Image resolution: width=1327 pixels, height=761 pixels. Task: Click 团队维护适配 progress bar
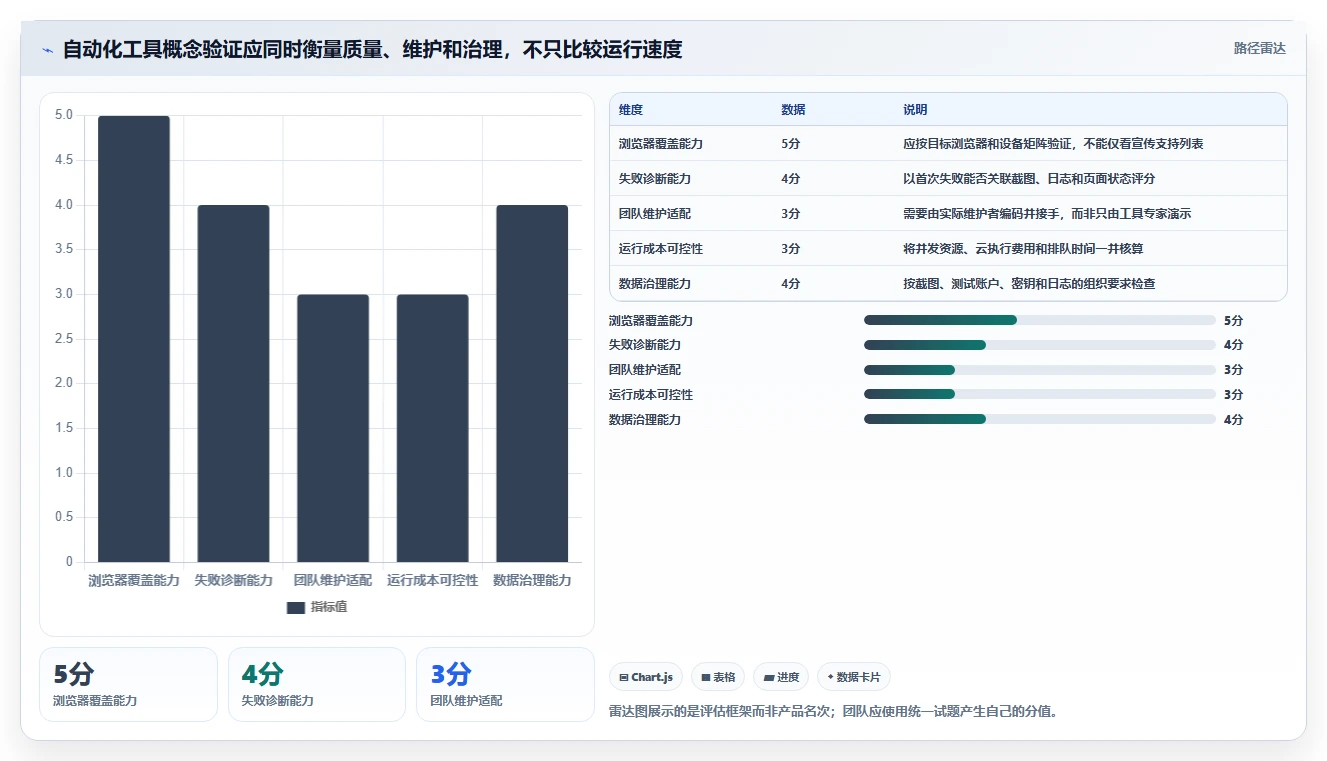[x=1039, y=370]
